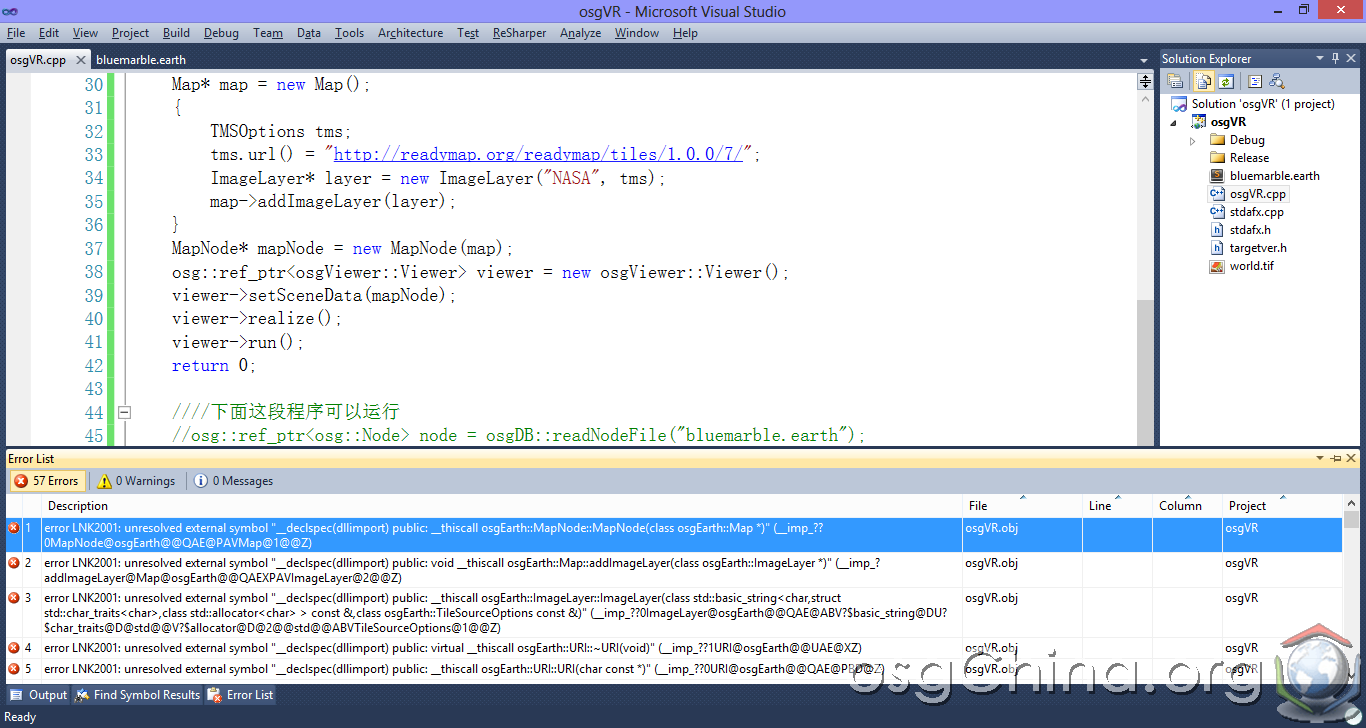Switch to the bluemarble.earth editor tab

[141, 60]
